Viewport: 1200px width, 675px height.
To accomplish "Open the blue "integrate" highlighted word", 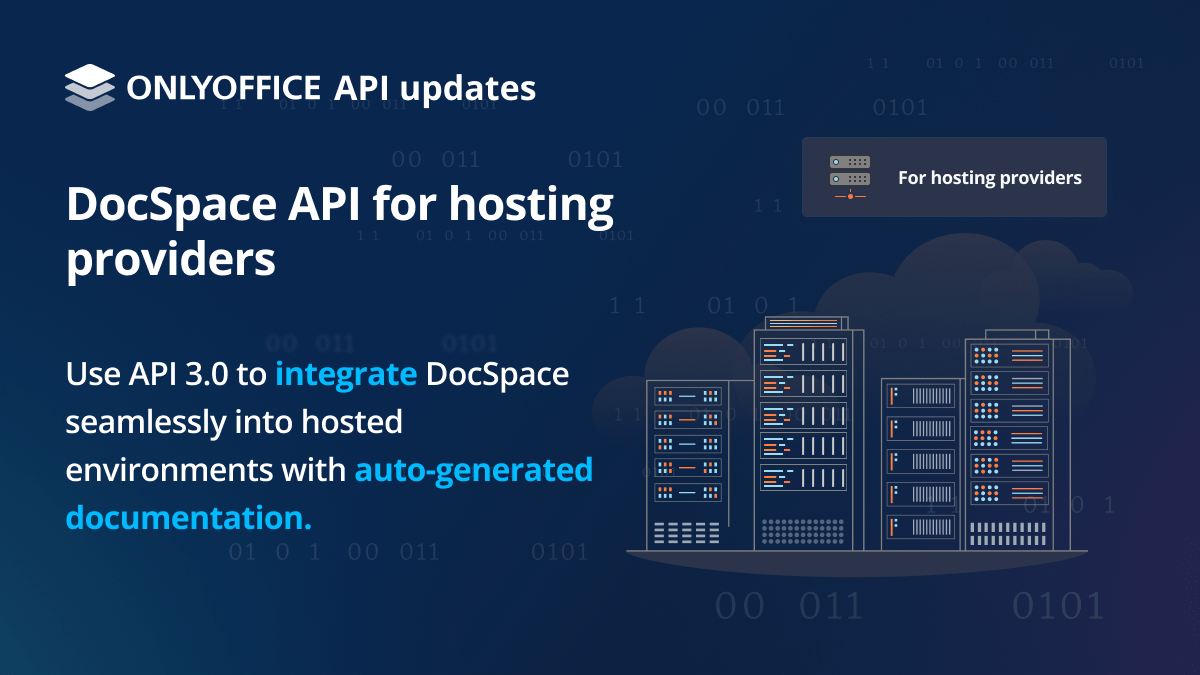I will 346,375.
